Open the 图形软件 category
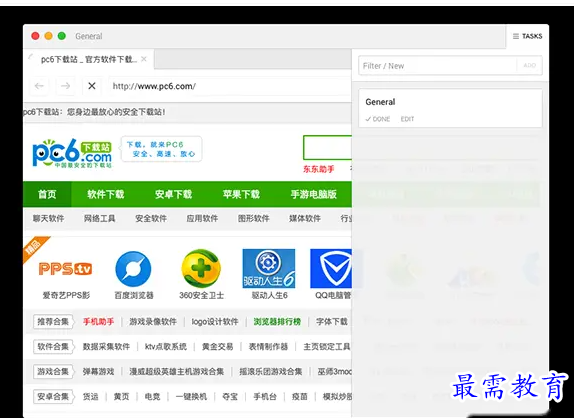Viewport: 574px width, 418px height. point(253,219)
